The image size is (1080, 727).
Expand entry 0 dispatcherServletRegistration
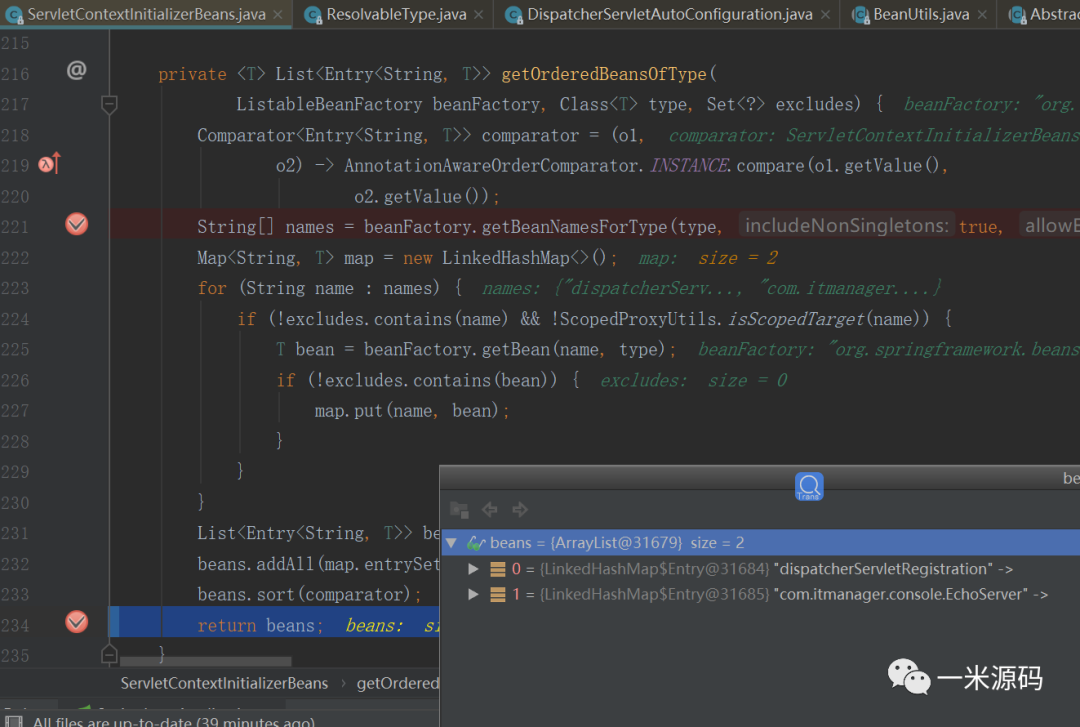click(474, 569)
